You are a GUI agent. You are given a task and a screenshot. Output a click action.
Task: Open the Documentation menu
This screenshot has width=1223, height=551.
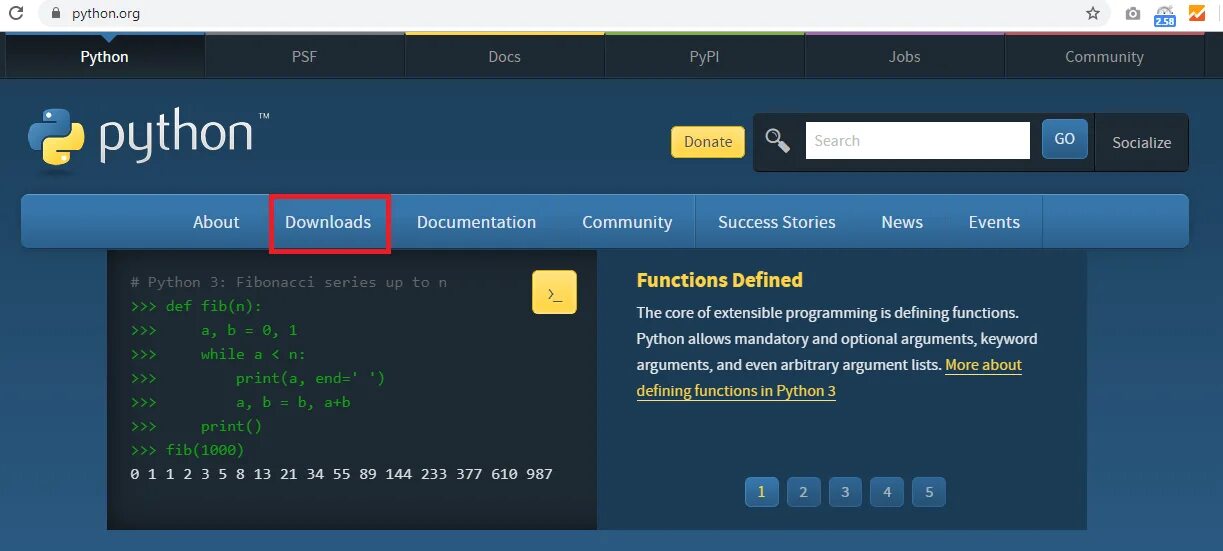(x=476, y=222)
